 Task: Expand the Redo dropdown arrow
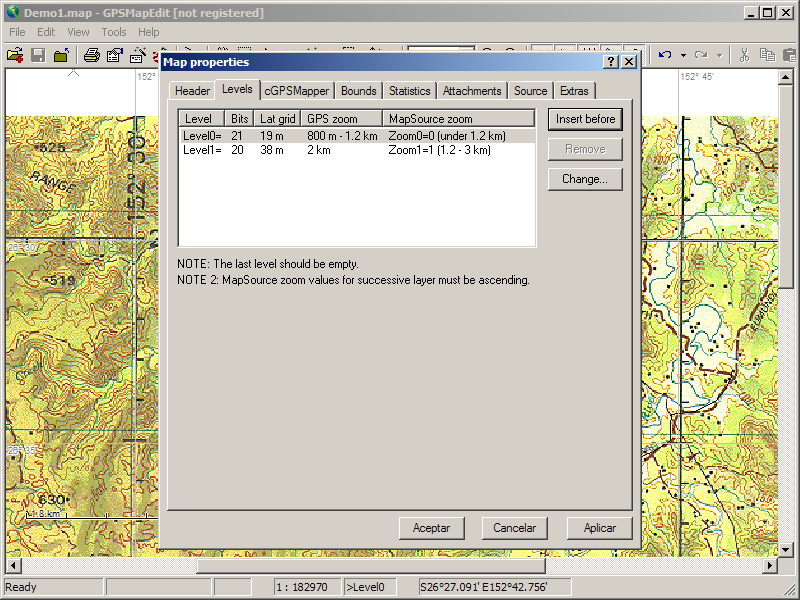point(719,55)
